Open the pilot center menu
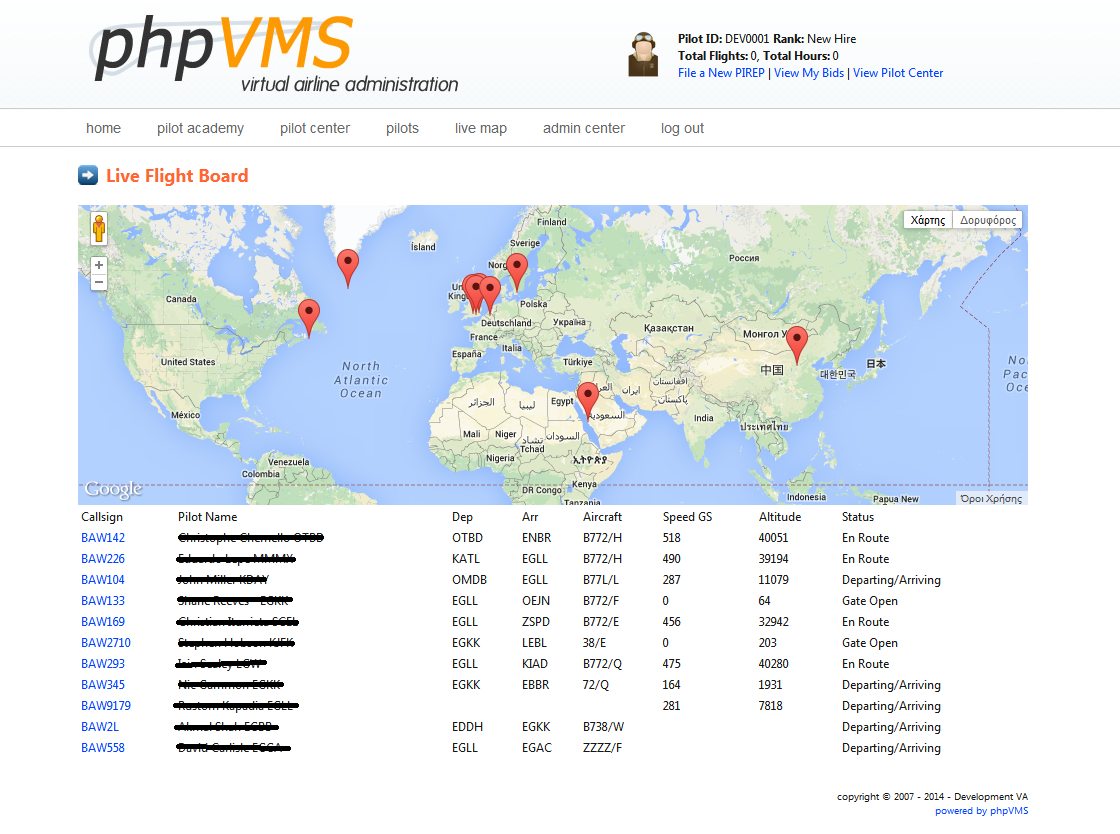Image resolution: width=1120 pixels, height=834 pixels. pyautogui.click(x=315, y=129)
